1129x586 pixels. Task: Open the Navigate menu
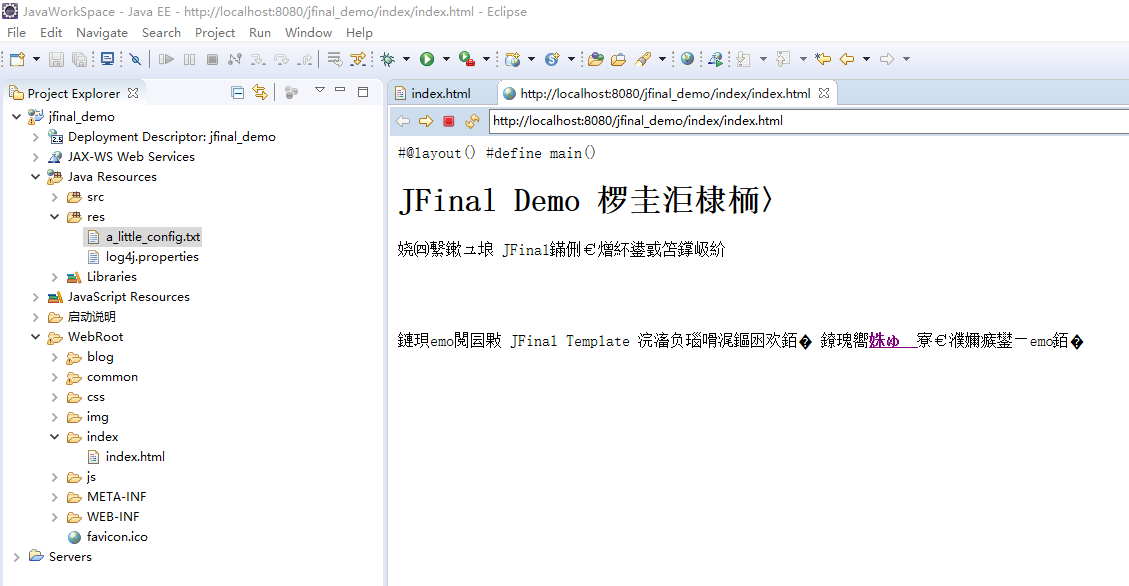point(102,32)
